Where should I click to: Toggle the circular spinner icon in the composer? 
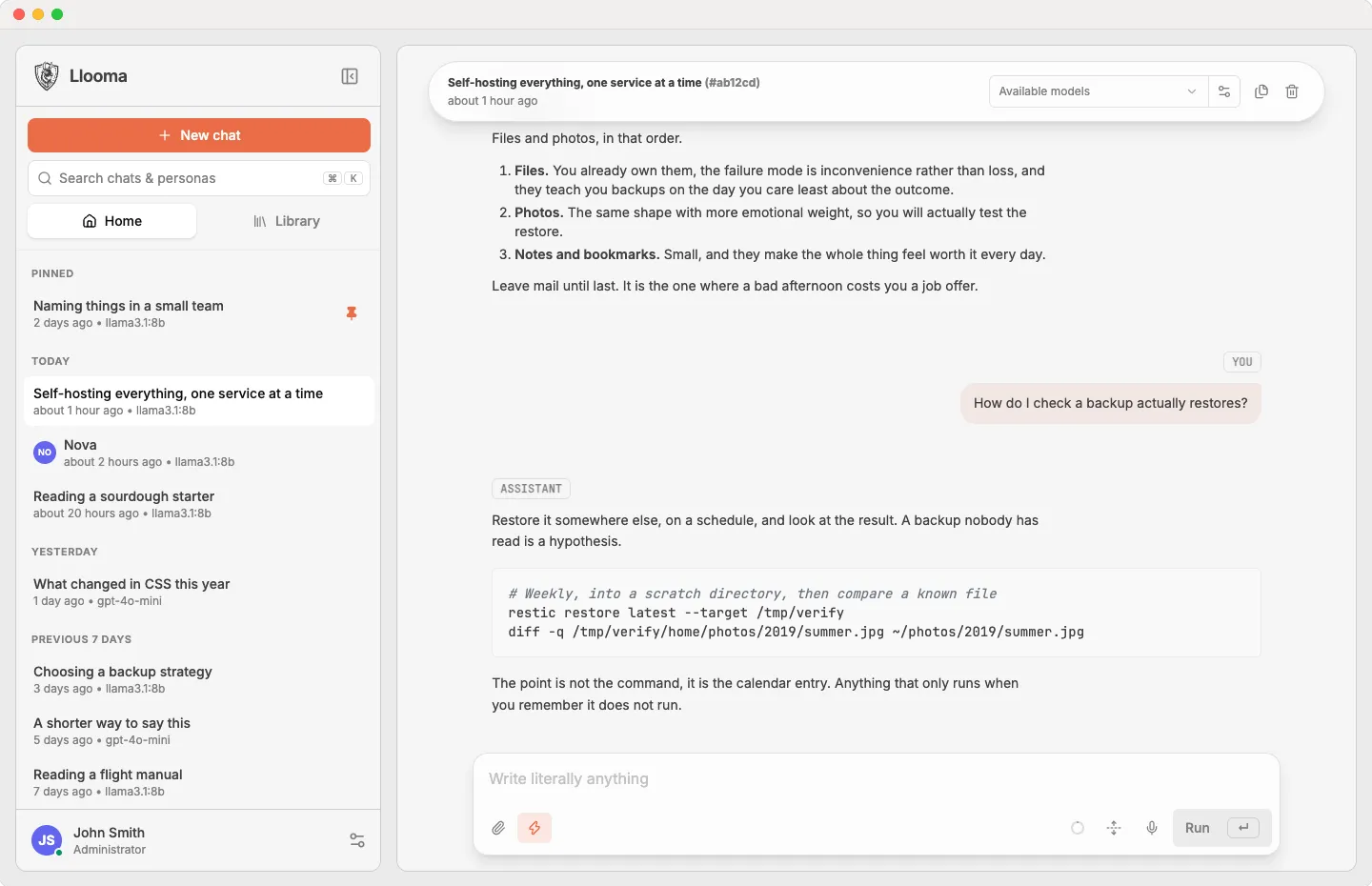[x=1078, y=828]
